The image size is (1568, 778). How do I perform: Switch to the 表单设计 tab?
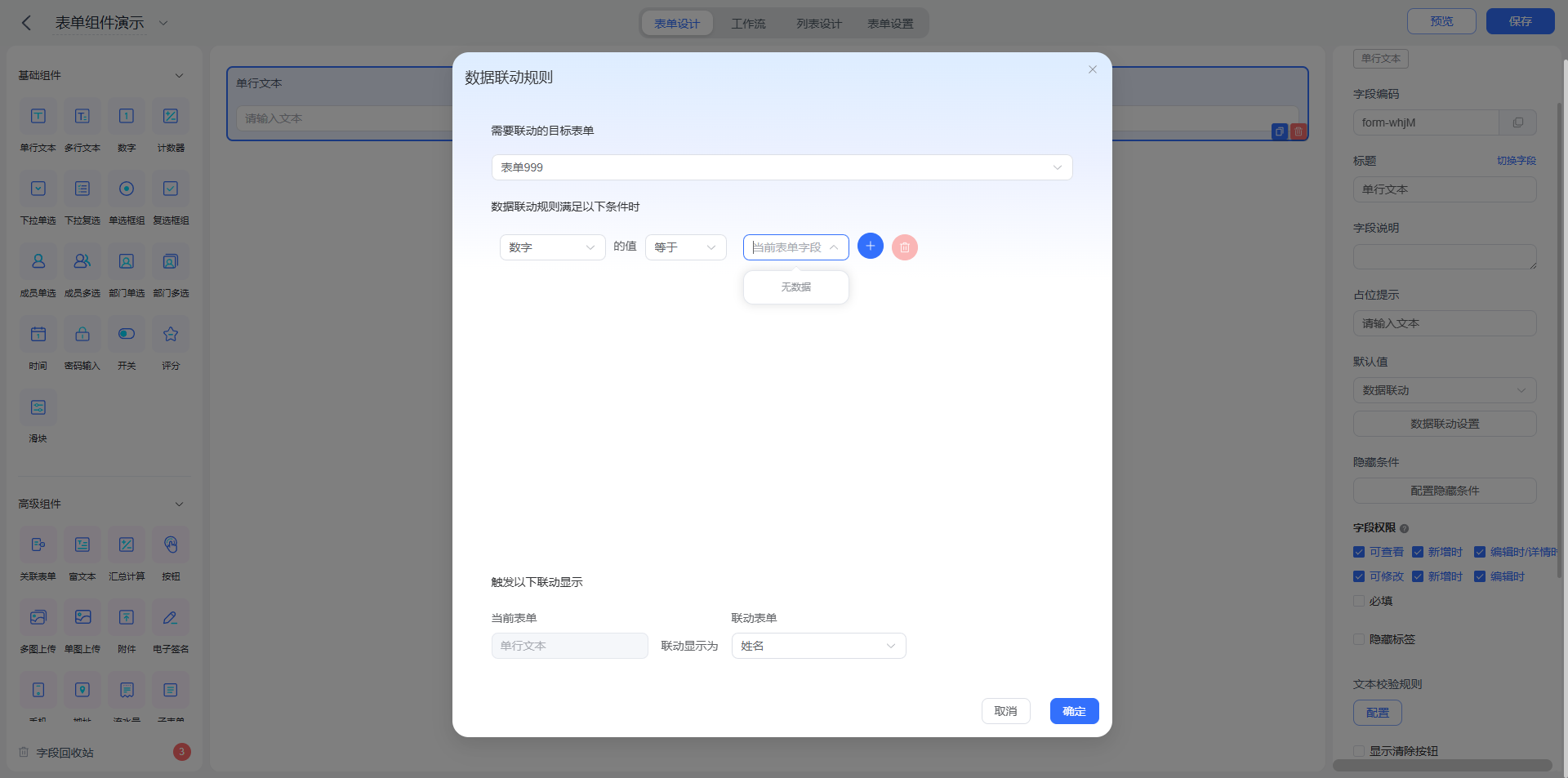(x=677, y=24)
